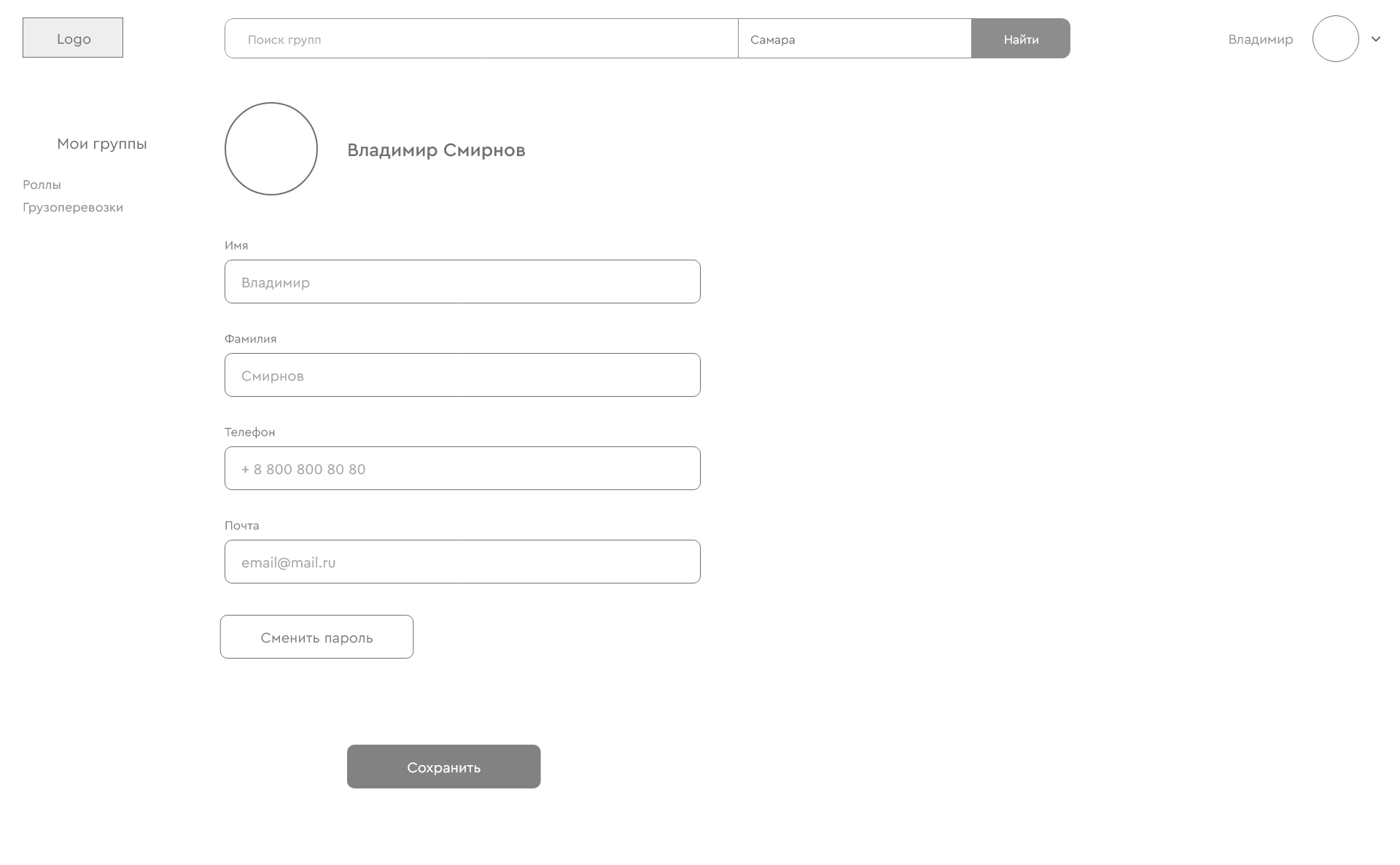Click the Почта field label
Image resolution: width=1400 pixels, height=865 pixels.
coord(242,525)
